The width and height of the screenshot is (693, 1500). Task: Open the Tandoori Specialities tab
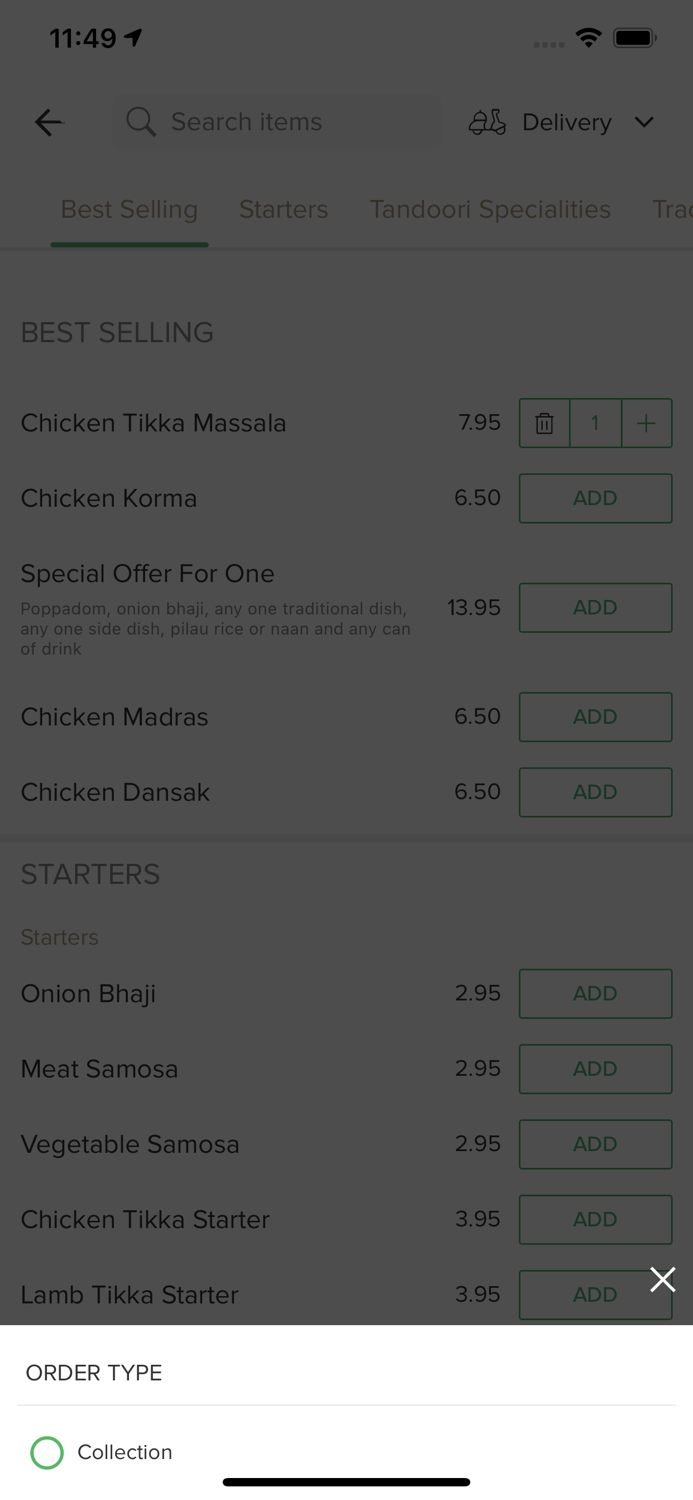pos(490,209)
